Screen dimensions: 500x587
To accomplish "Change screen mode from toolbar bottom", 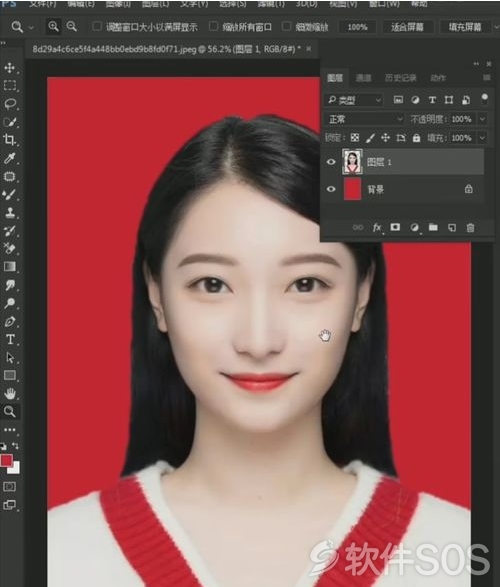I will coord(9,505).
